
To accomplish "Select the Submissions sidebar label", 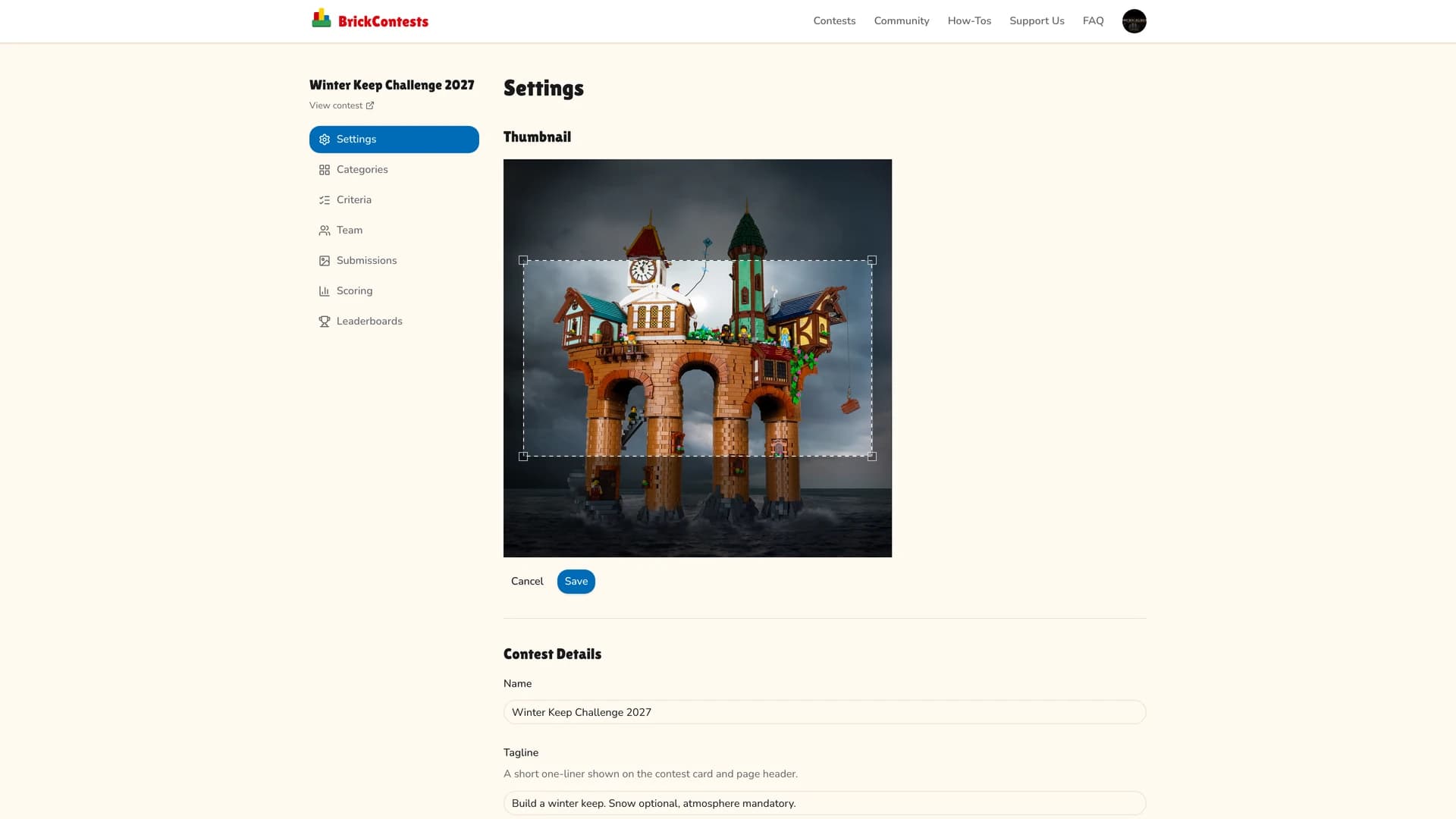I will click(367, 261).
